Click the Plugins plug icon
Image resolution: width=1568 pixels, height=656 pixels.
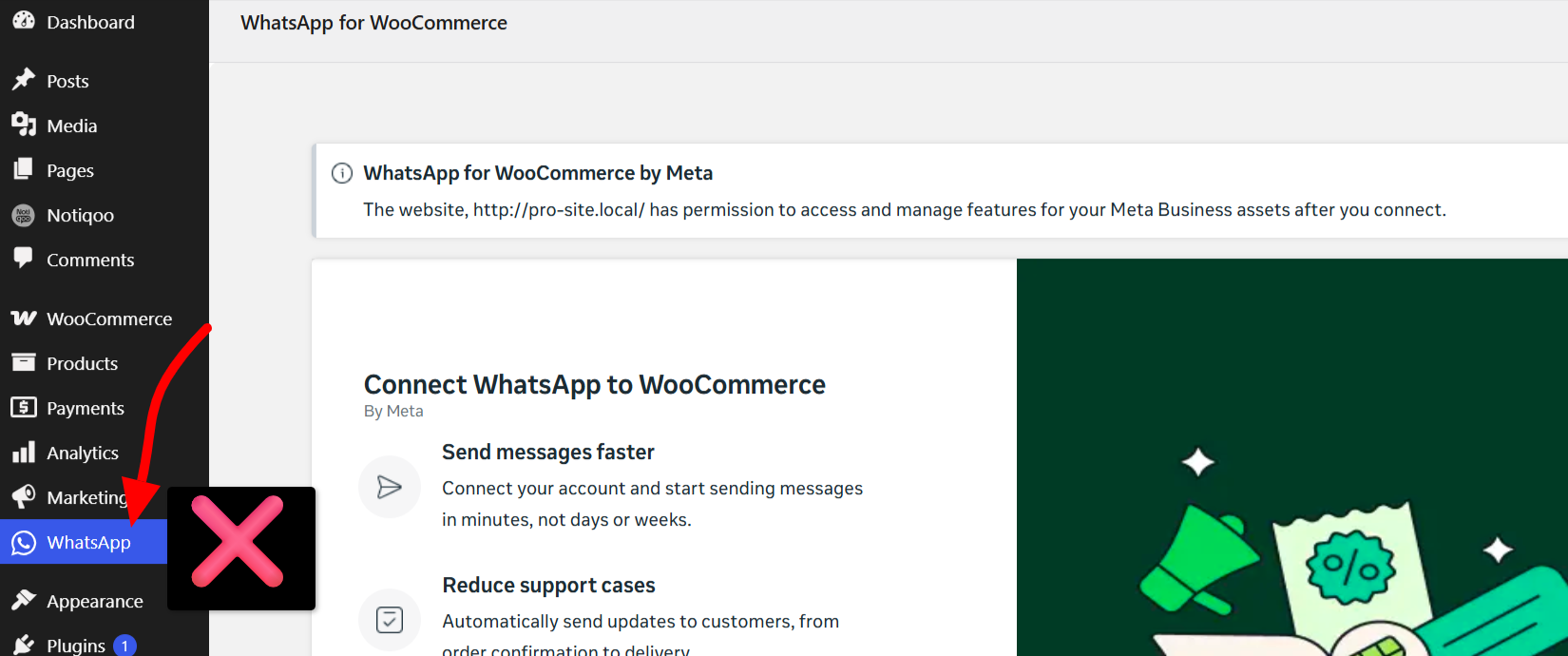[24, 645]
